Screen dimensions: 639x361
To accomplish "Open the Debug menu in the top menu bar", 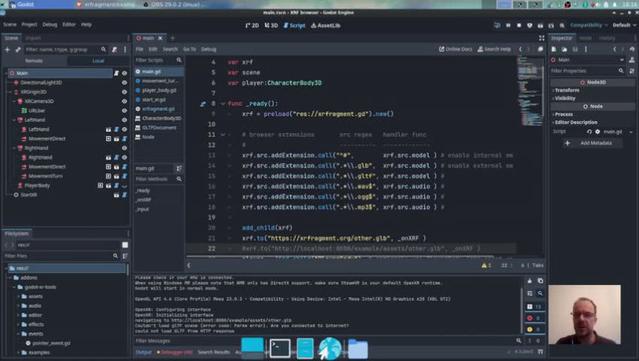I will pyautogui.click(x=50, y=25).
